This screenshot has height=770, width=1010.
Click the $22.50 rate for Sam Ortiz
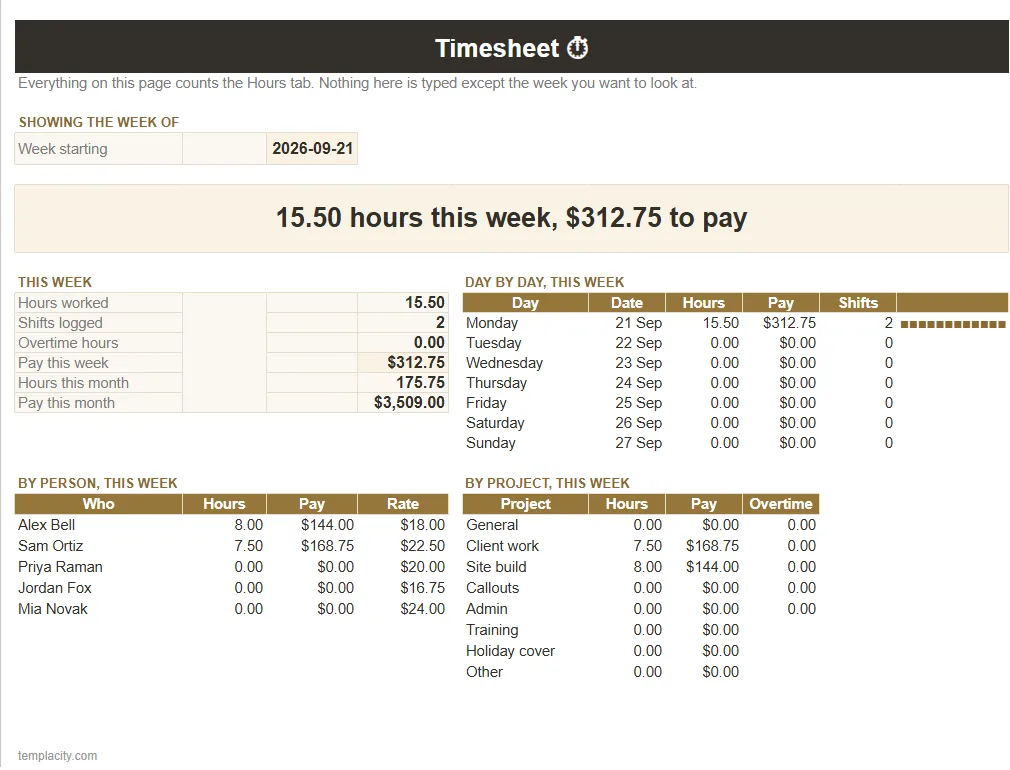423,546
